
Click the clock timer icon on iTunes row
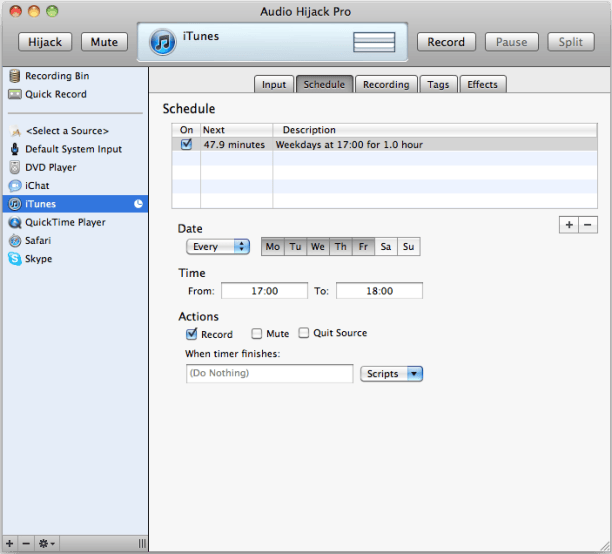point(138,204)
